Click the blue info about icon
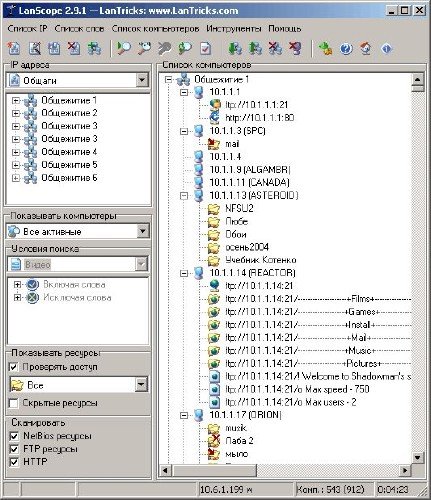Screen dimensions: 431x500 click(386, 49)
